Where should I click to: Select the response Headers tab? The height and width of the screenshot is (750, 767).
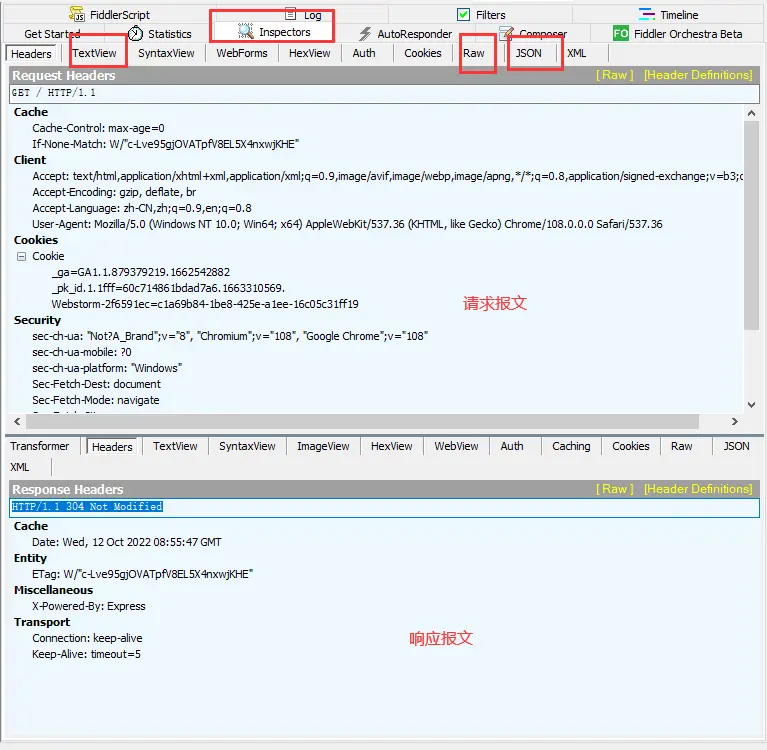tap(112, 447)
